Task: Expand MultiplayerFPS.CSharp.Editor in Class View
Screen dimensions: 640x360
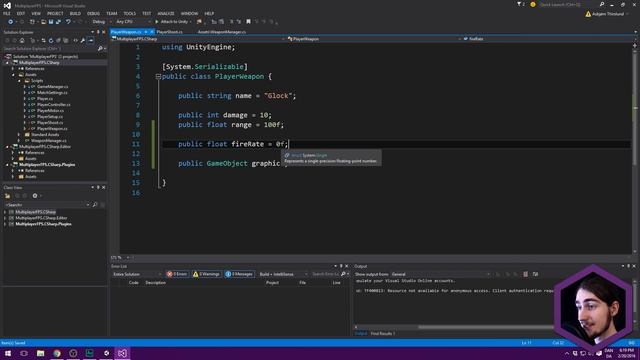Action: [x=5, y=218]
